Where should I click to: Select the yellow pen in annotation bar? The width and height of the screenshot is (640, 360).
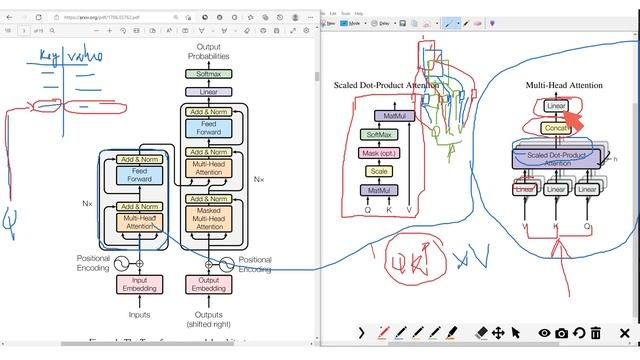point(417,333)
